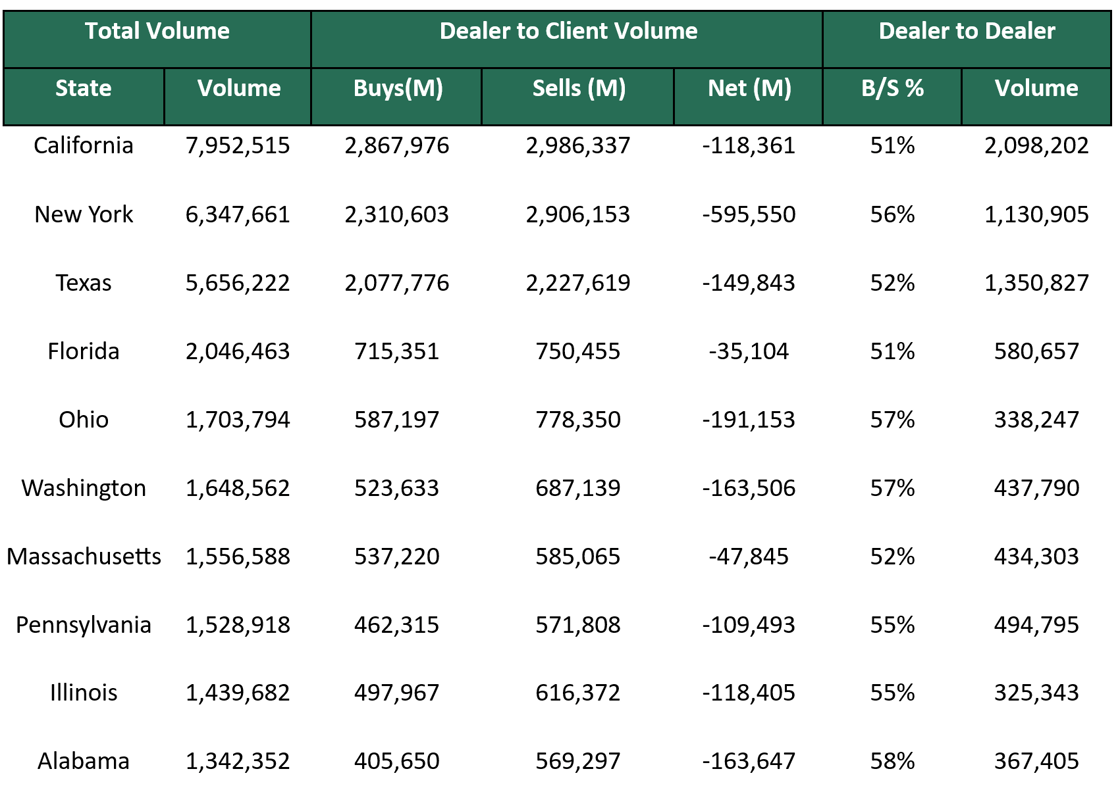Image resolution: width=1120 pixels, height=792 pixels.
Task: Click the Texas state cell
Action: coord(84,283)
